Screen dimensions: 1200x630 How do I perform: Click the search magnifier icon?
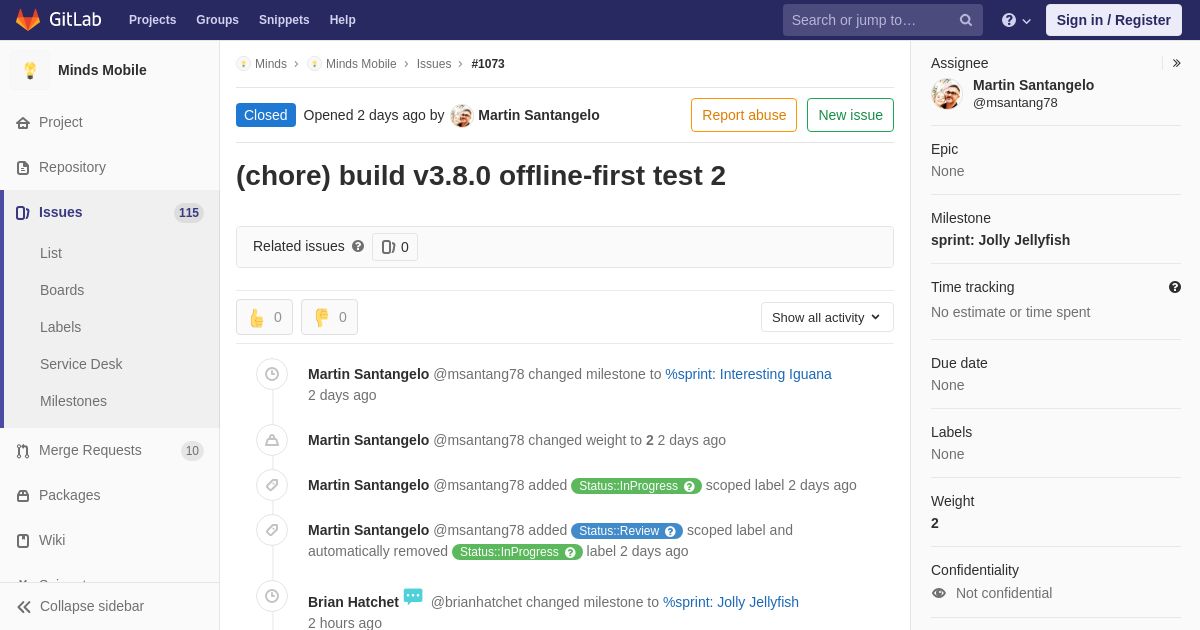tap(966, 20)
